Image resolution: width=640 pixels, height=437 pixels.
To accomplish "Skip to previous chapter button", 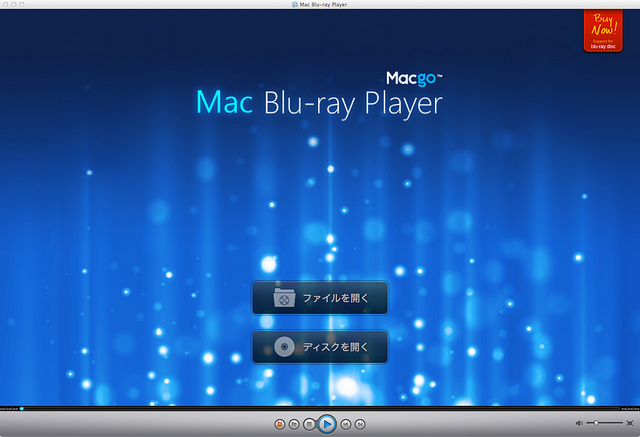I will click(x=345, y=424).
